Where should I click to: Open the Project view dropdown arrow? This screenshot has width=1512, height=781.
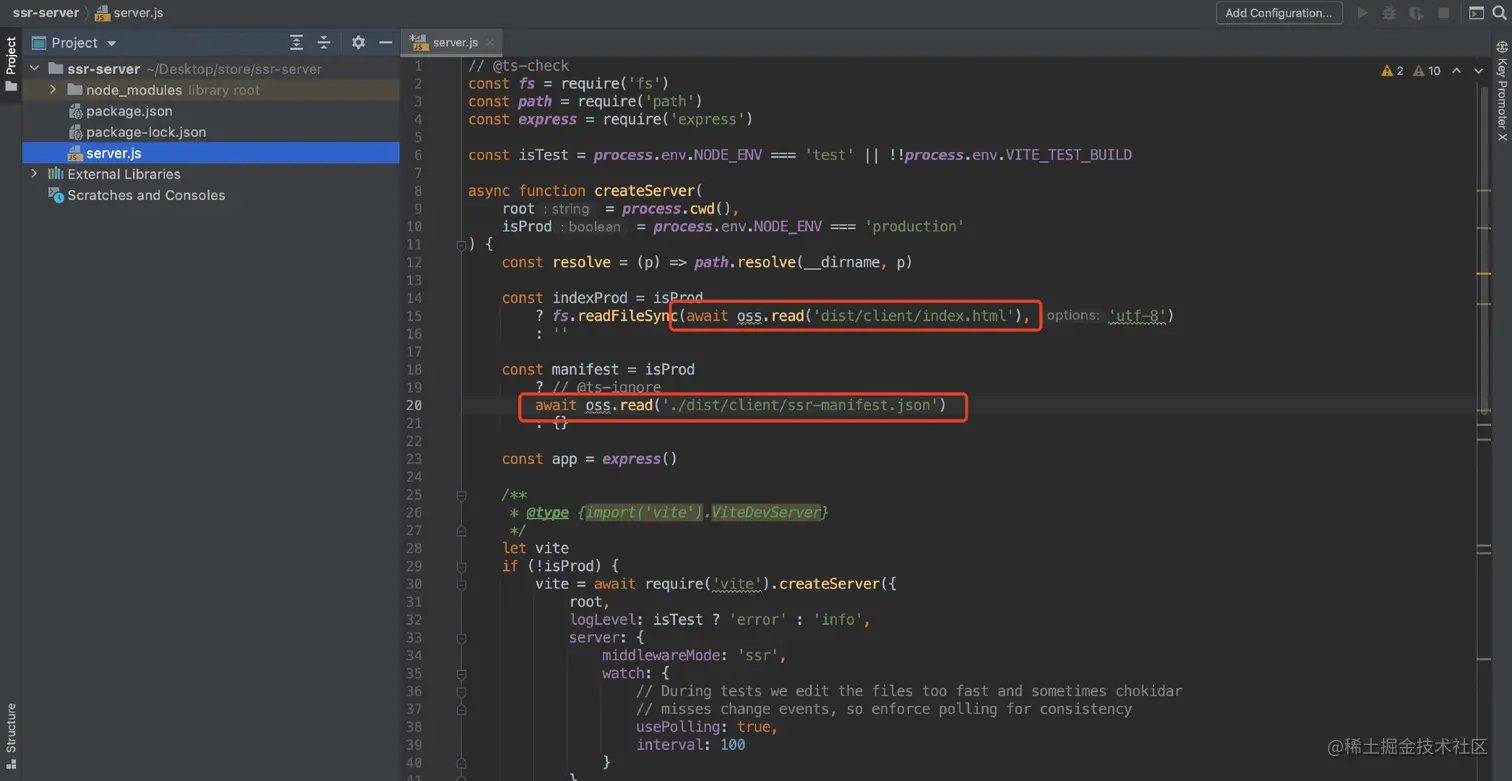111,43
